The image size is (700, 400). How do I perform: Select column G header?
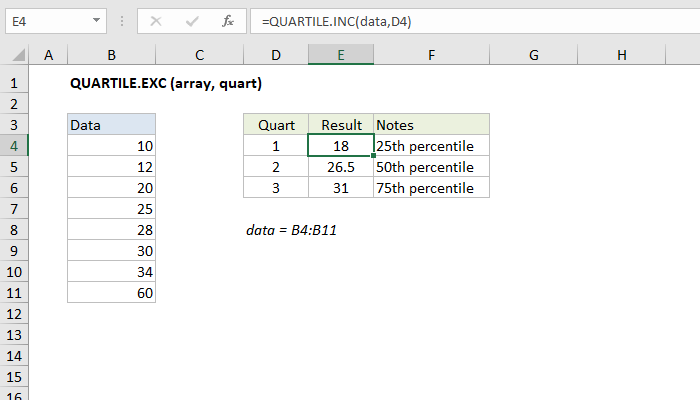533,55
